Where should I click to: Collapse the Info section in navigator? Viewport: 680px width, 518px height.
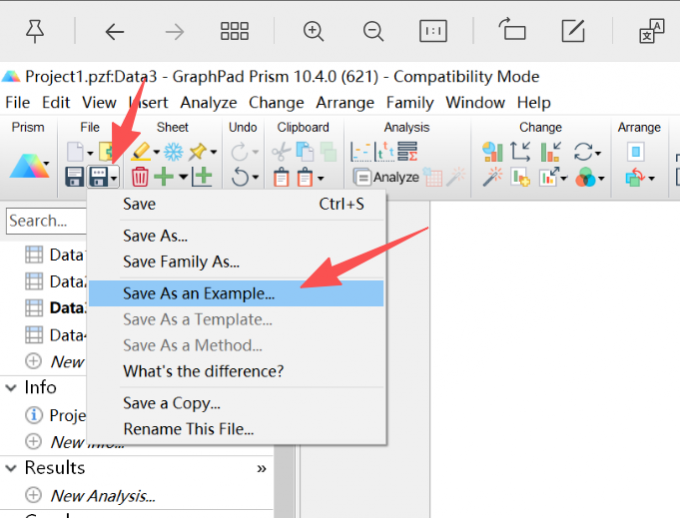(11, 388)
